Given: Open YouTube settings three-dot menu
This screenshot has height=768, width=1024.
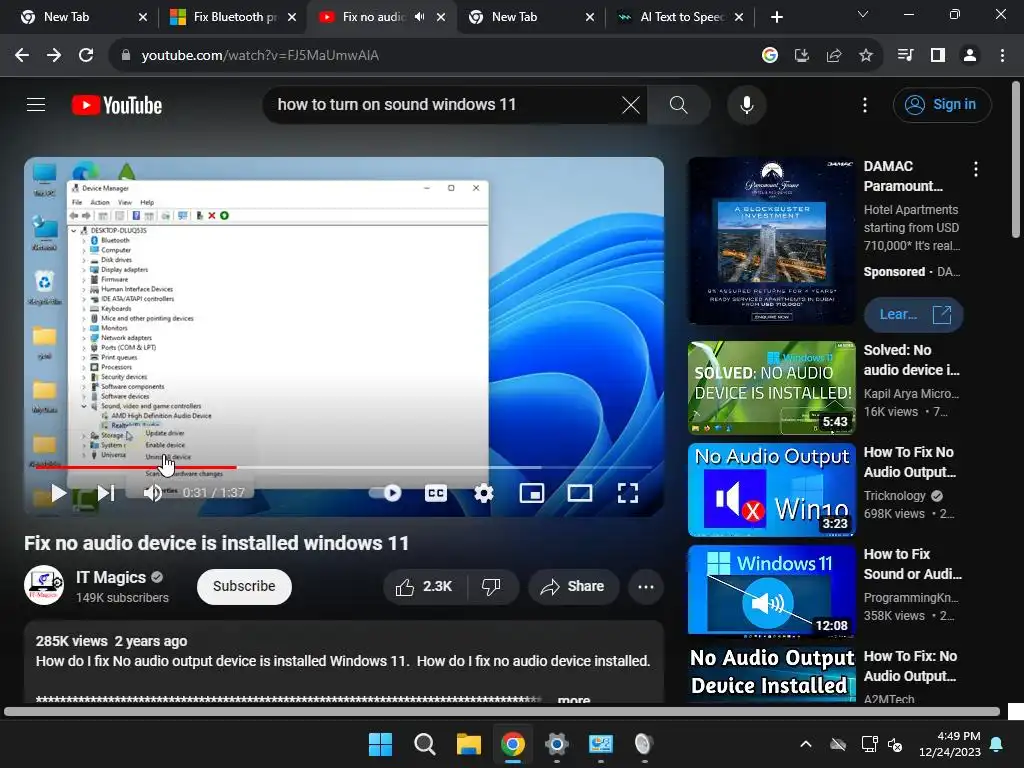Looking at the screenshot, I should pyautogui.click(x=865, y=104).
